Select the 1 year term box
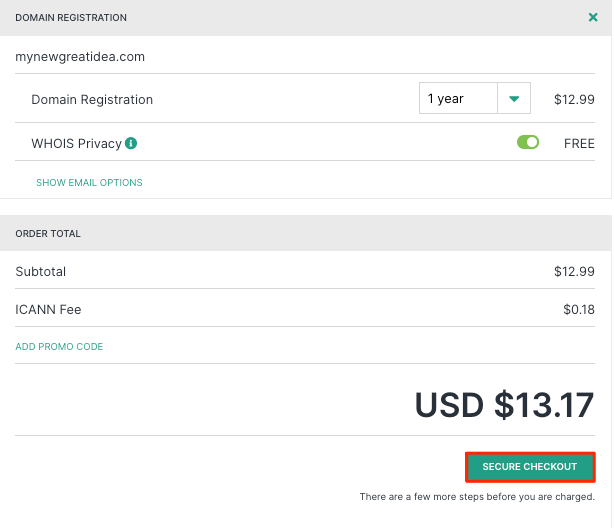The height and width of the screenshot is (528, 614). pos(458,98)
